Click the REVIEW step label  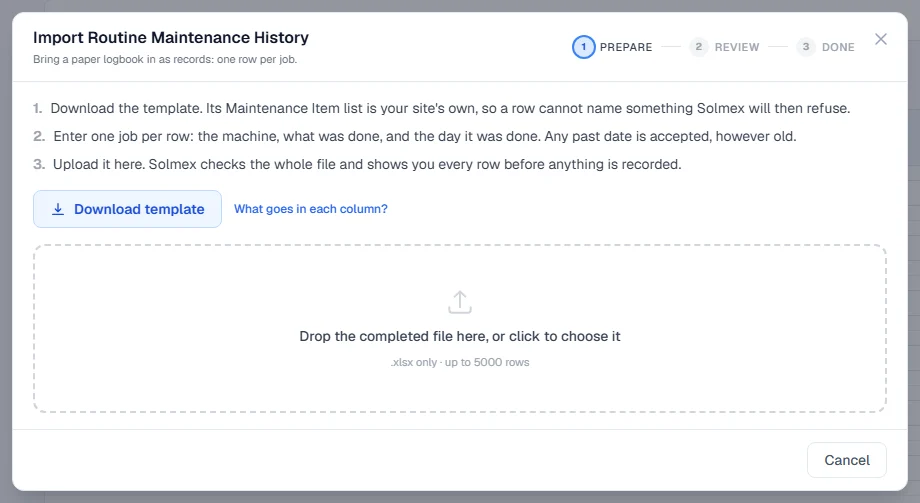pos(737,47)
